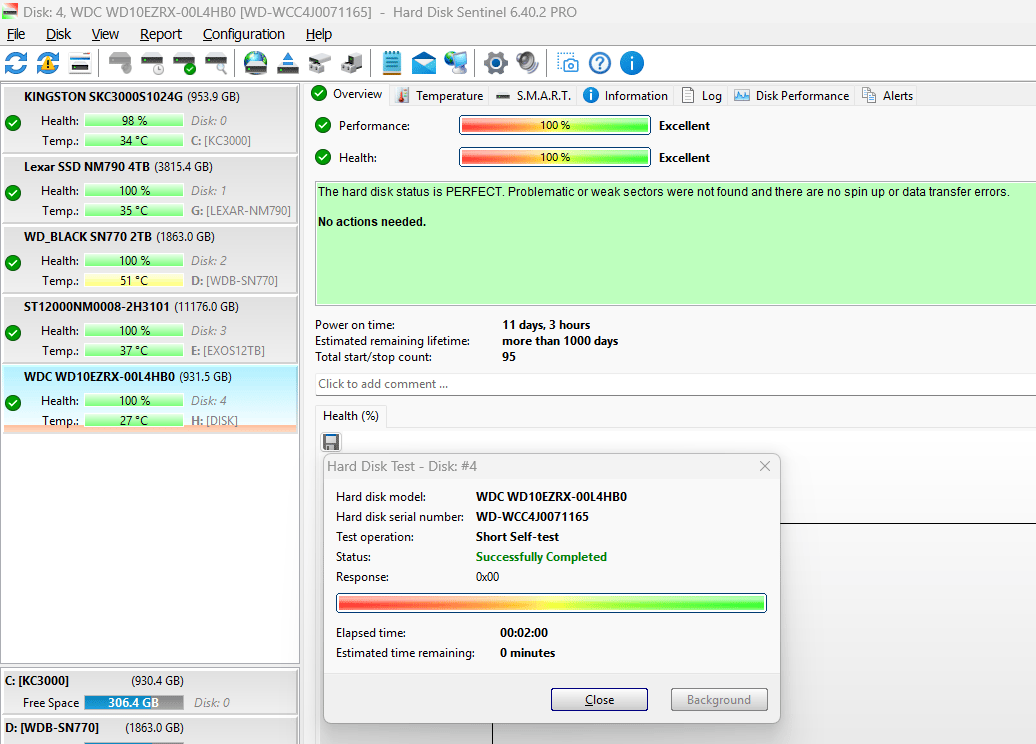Click the refresh icon with warning triangle

(48, 63)
